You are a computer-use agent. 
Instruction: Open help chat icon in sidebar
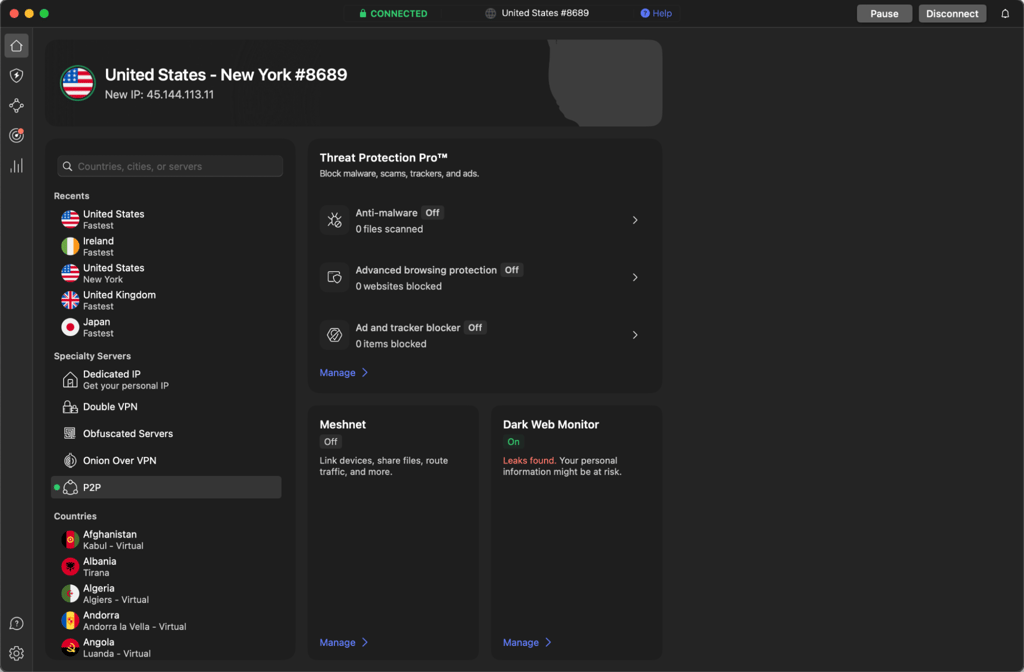click(16, 624)
